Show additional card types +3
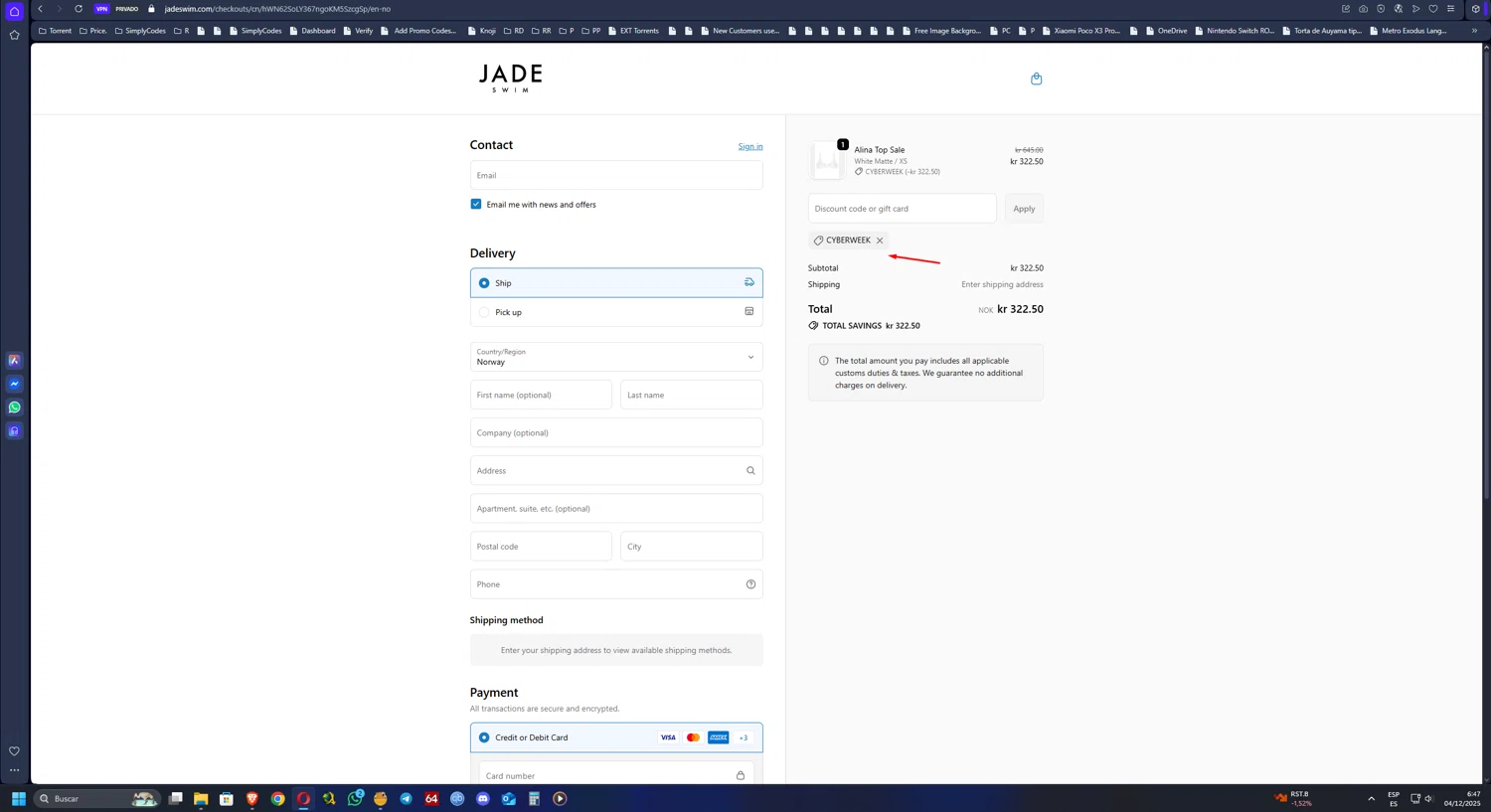1491x812 pixels. pos(744,737)
